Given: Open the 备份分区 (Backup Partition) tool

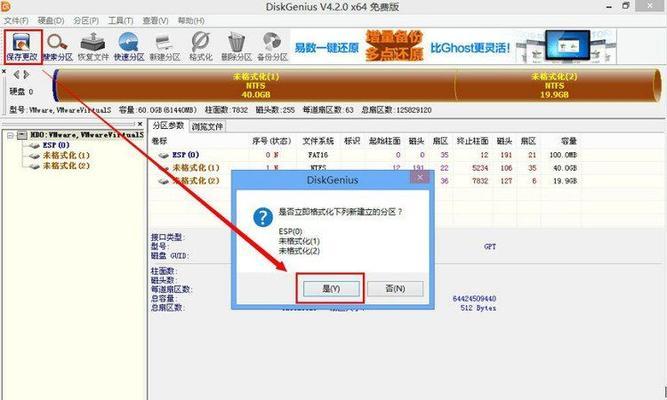Looking at the screenshot, I should (272, 46).
